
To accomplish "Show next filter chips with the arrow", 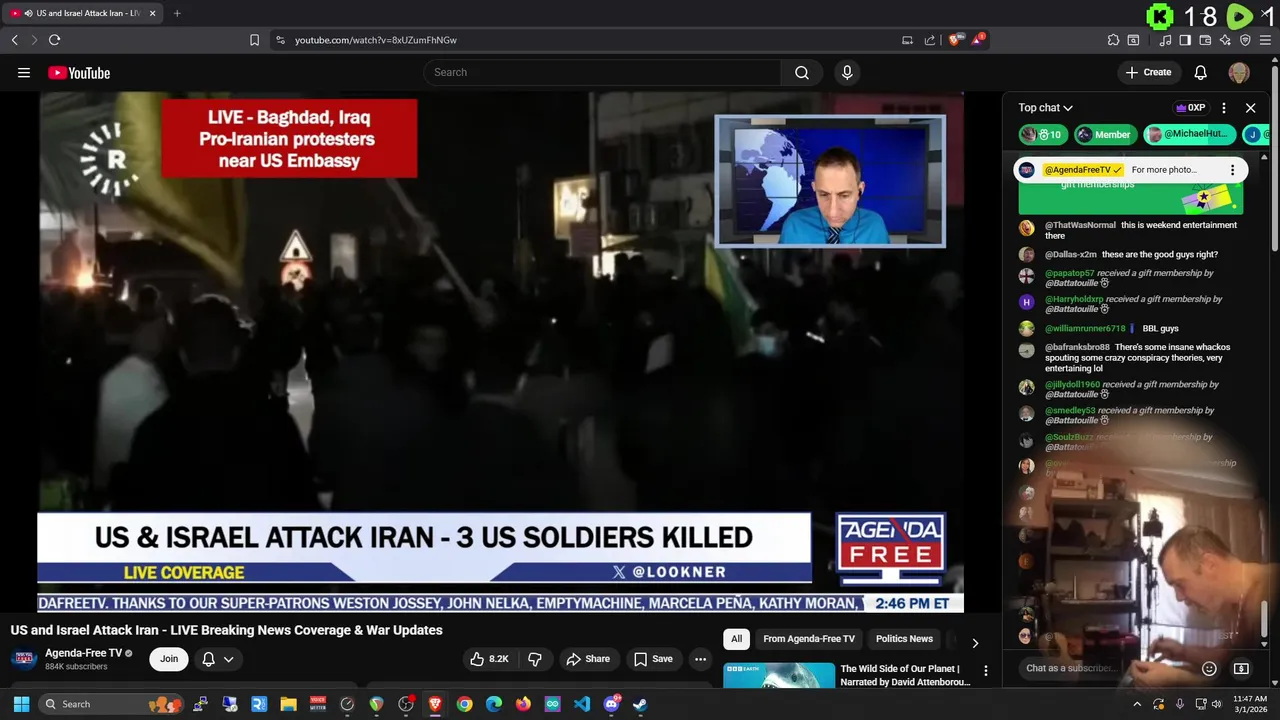I will 975,643.
